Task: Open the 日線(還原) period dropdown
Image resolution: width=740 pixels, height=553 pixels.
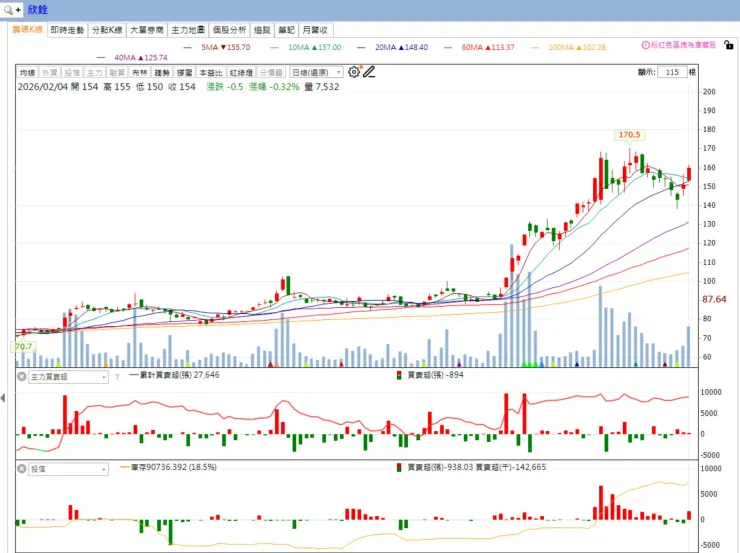Action: [x=316, y=73]
